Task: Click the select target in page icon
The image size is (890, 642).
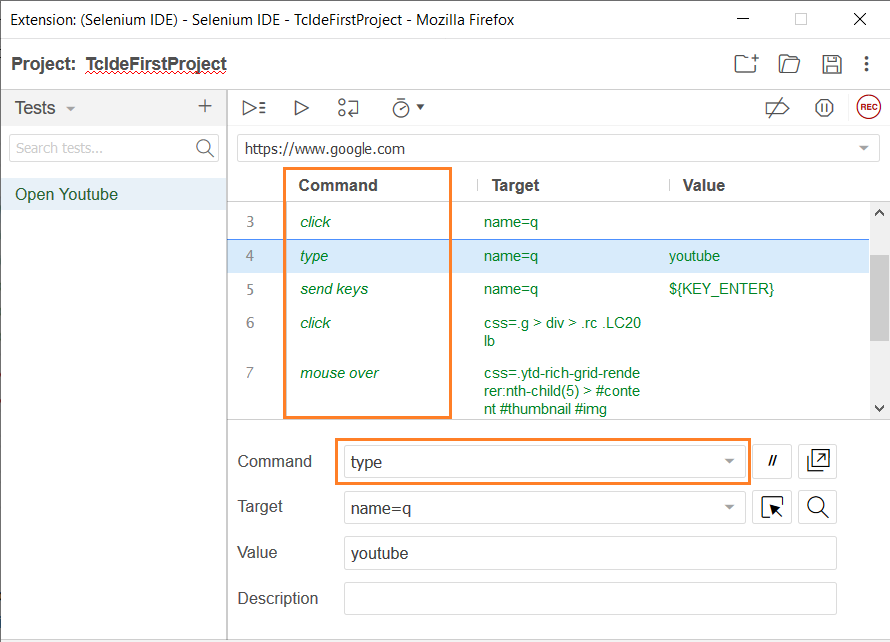Action: [772, 507]
